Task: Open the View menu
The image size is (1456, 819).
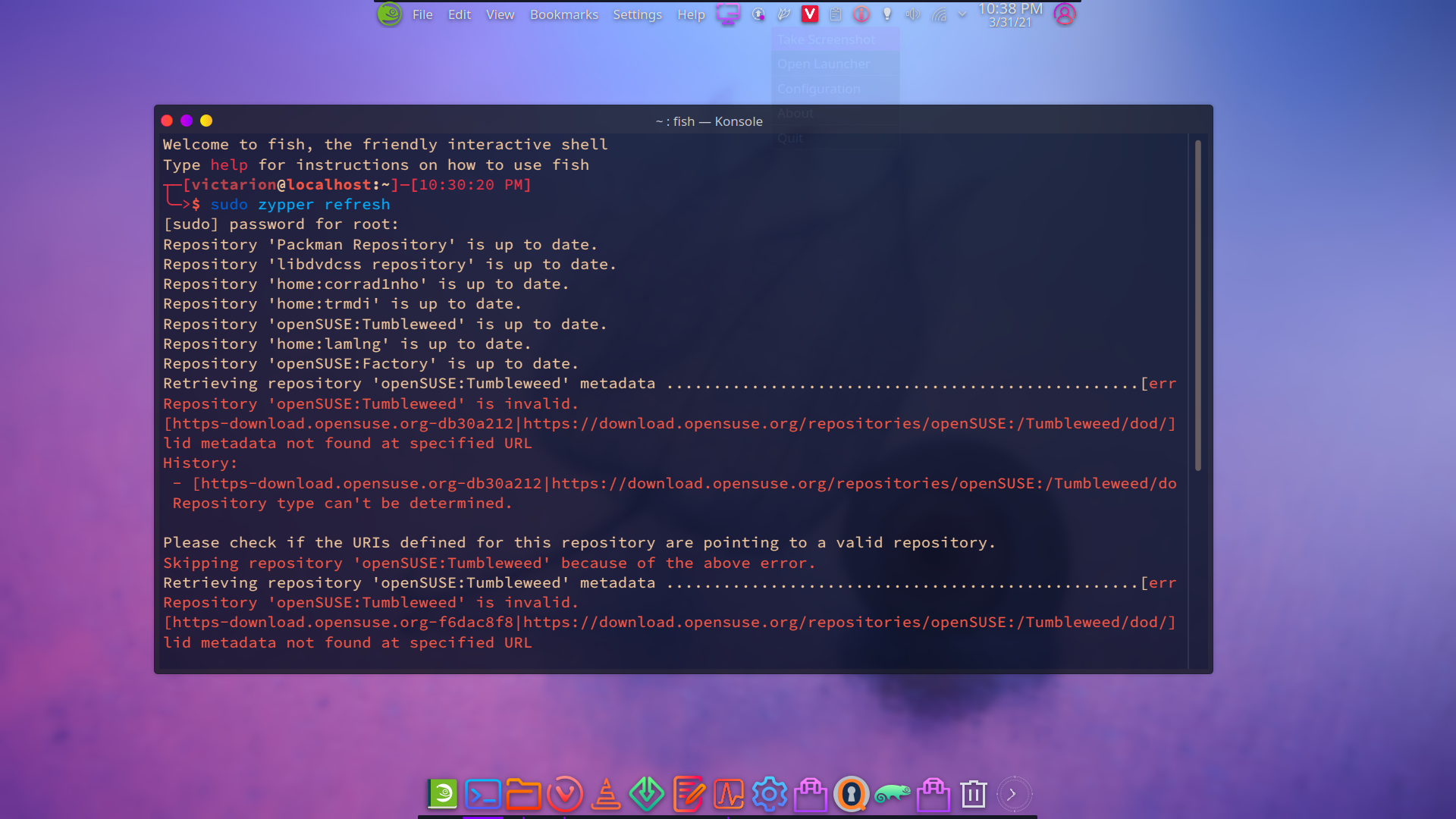Action: [500, 14]
